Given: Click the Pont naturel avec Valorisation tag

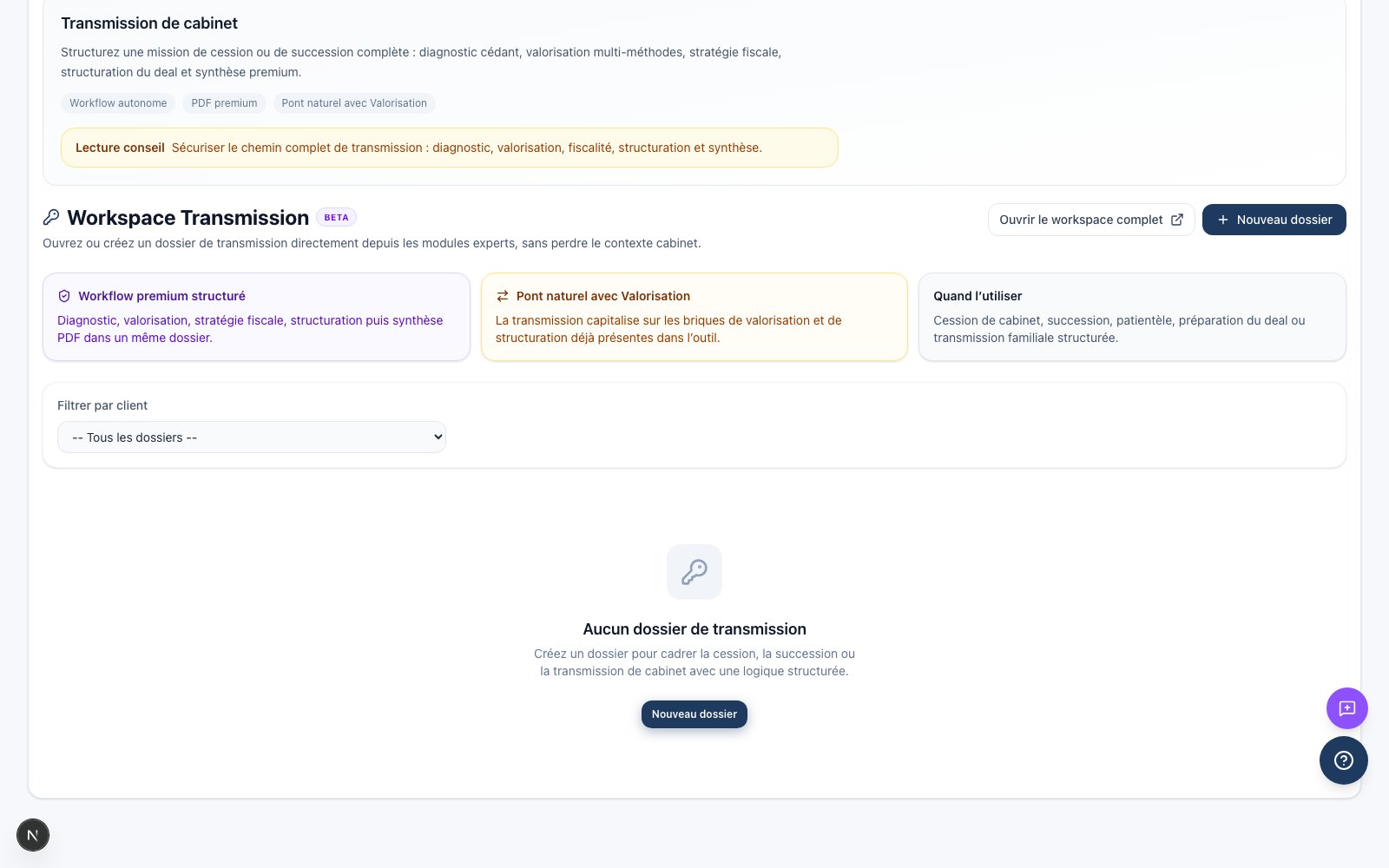Looking at the screenshot, I should pos(354,103).
